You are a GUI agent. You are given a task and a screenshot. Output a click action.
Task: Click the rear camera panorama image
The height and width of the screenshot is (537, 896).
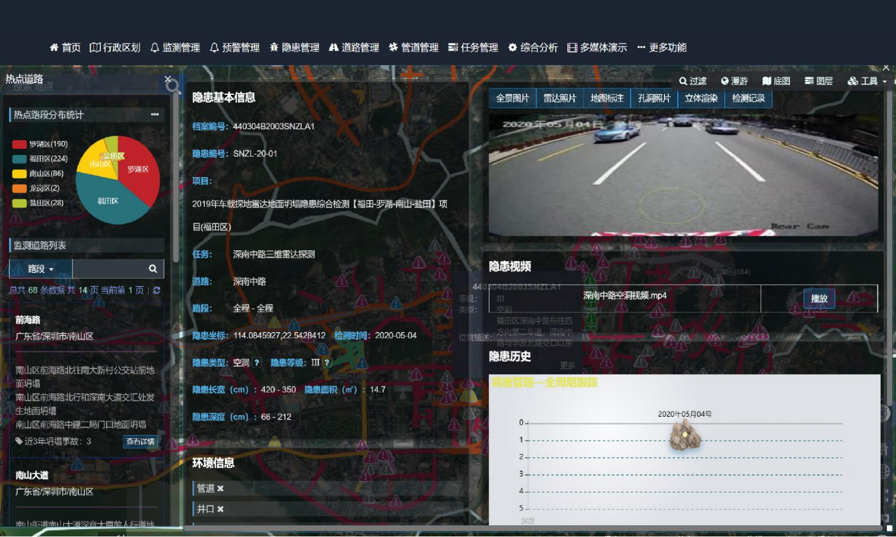(683, 173)
